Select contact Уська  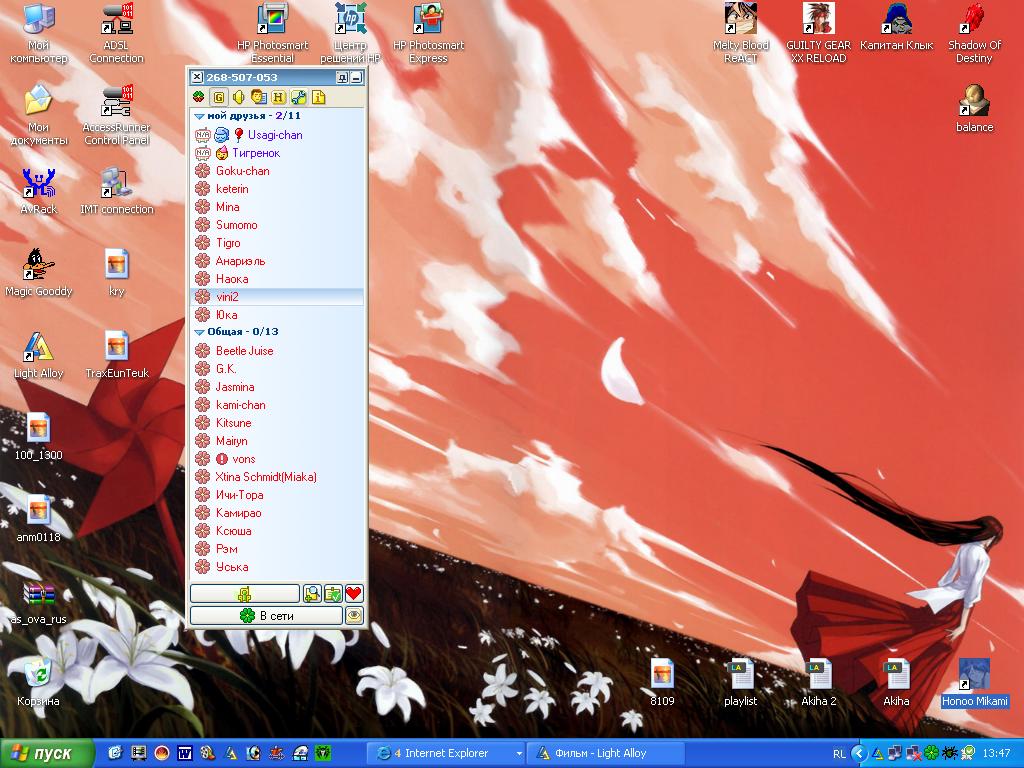coord(278,567)
